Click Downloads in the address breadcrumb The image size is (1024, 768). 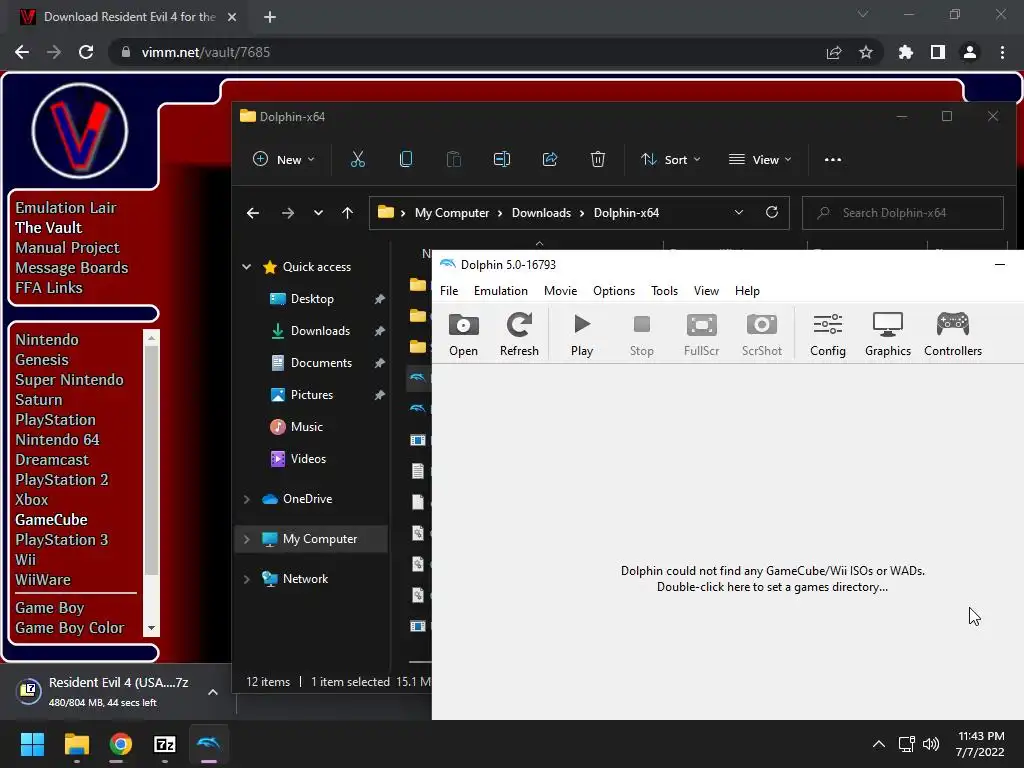coord(541,213)
